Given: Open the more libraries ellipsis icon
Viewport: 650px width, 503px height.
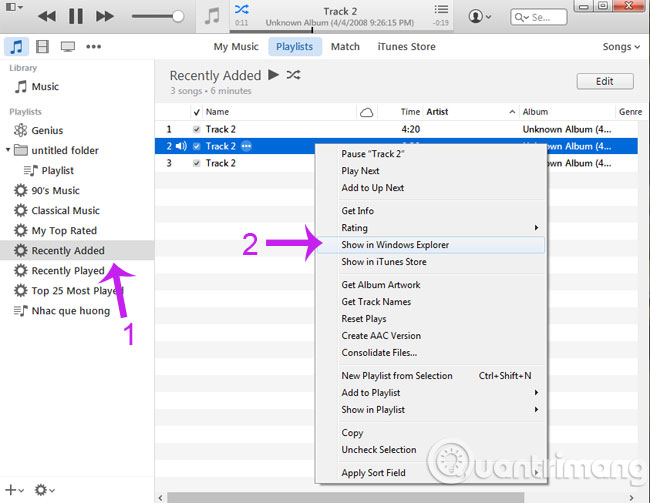Looking at the screenshot, I should pyautogui.click(x=93, y=46).
